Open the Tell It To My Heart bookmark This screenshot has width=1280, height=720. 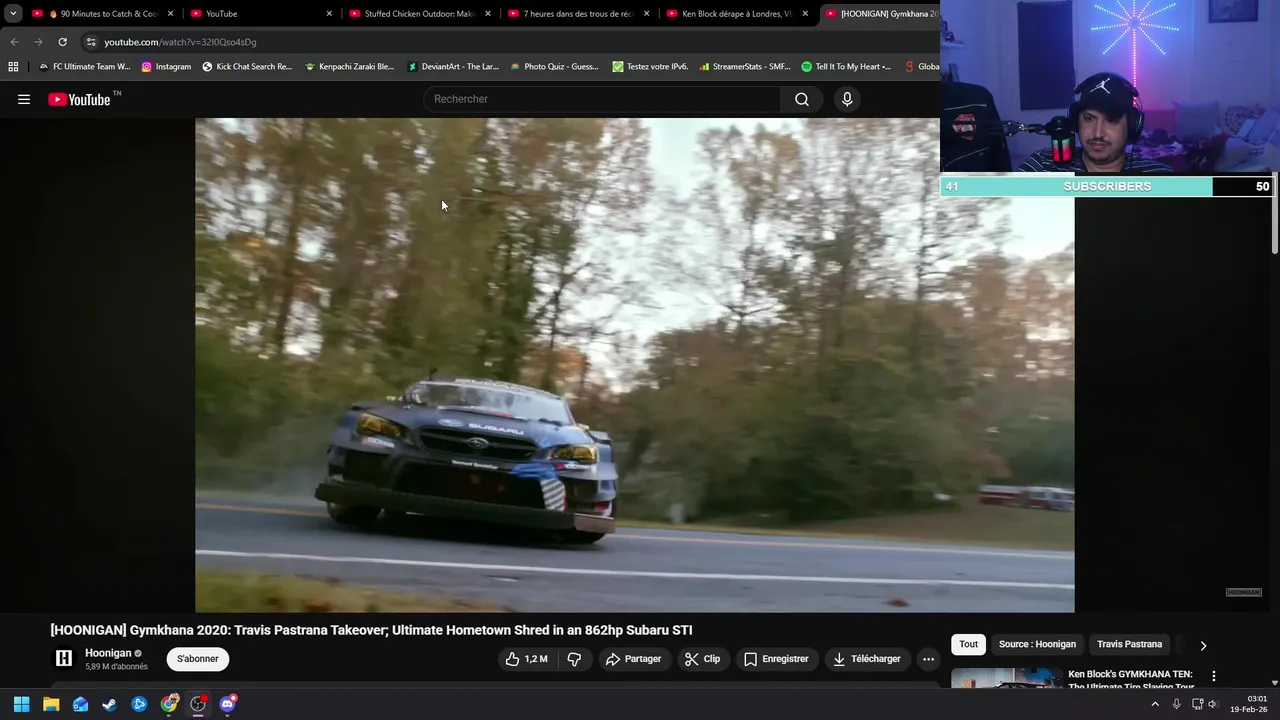click(846, 66)
